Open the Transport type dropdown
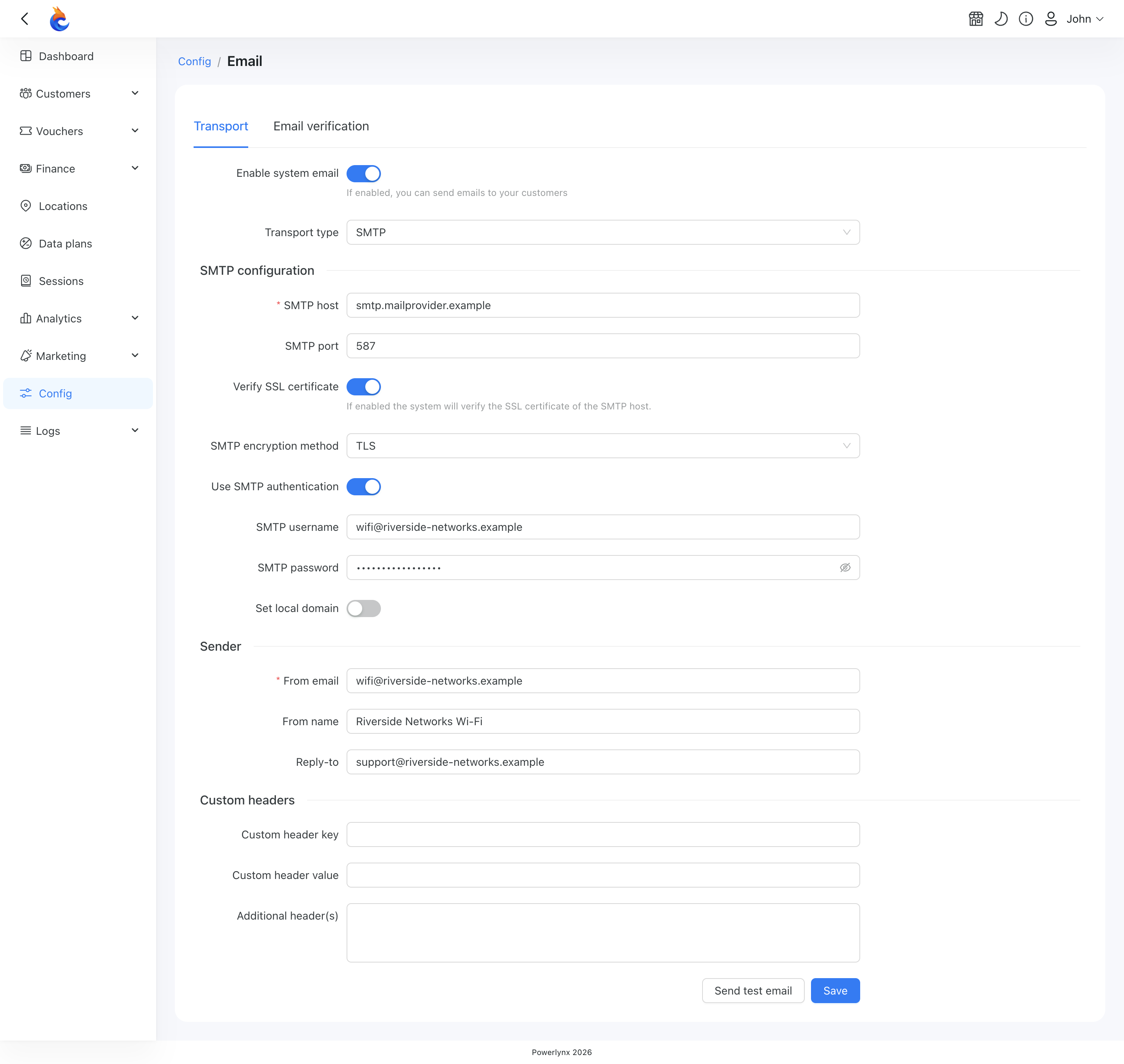 click(603, 233)
